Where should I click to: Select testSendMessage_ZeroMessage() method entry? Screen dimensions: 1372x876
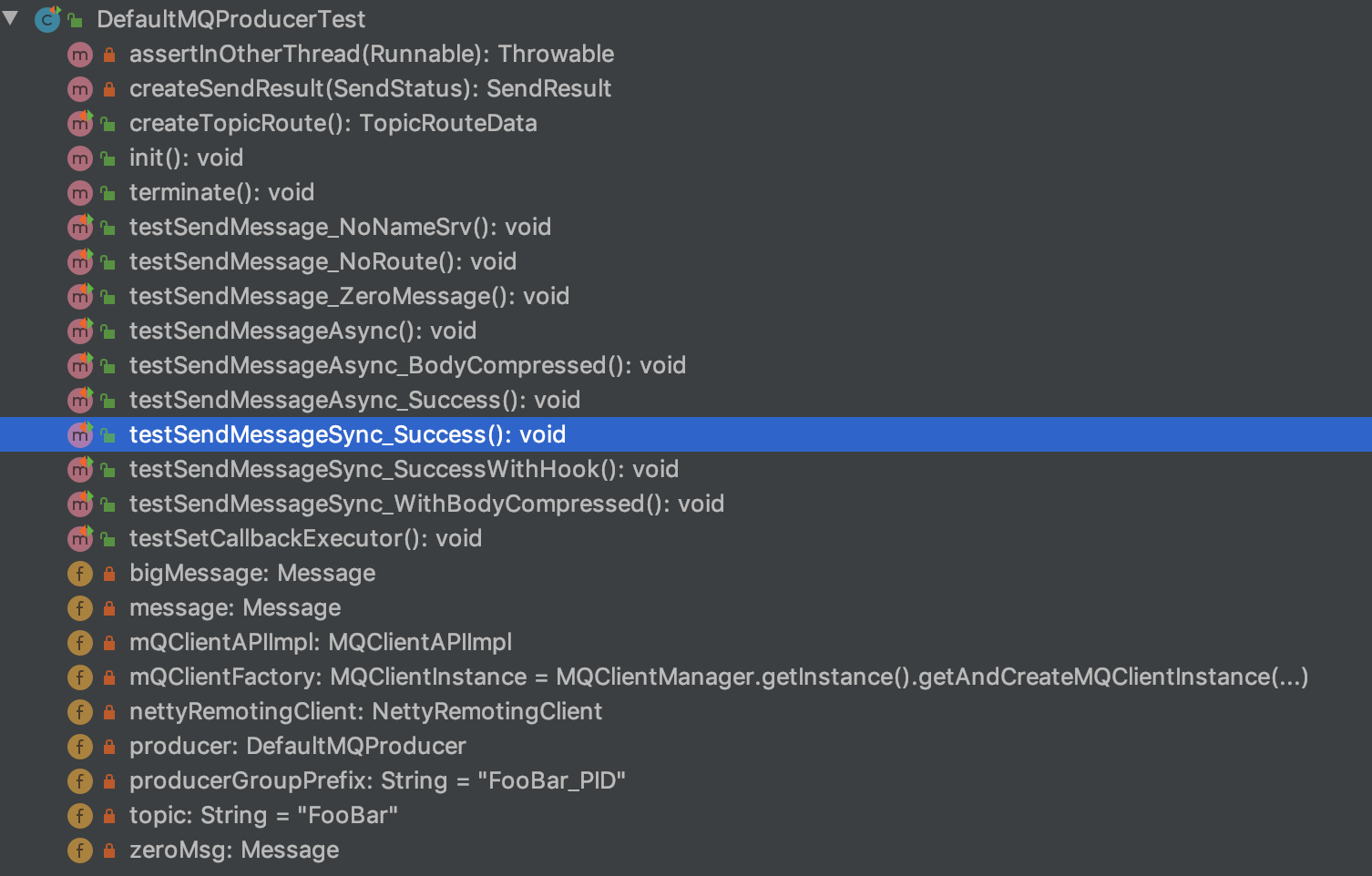pyautogui.click(x=349, y=296)
